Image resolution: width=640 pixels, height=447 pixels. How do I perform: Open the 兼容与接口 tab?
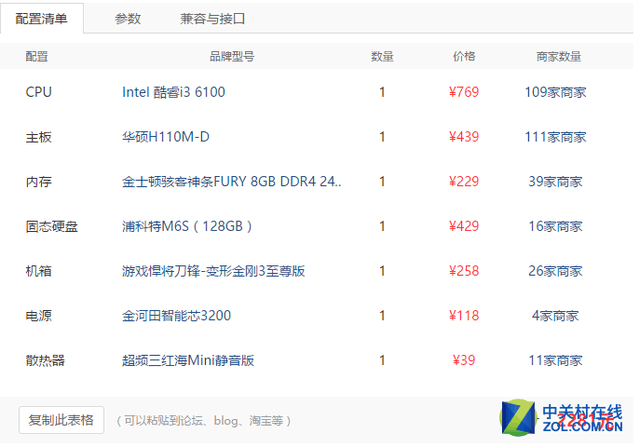(x=212, y=18)
